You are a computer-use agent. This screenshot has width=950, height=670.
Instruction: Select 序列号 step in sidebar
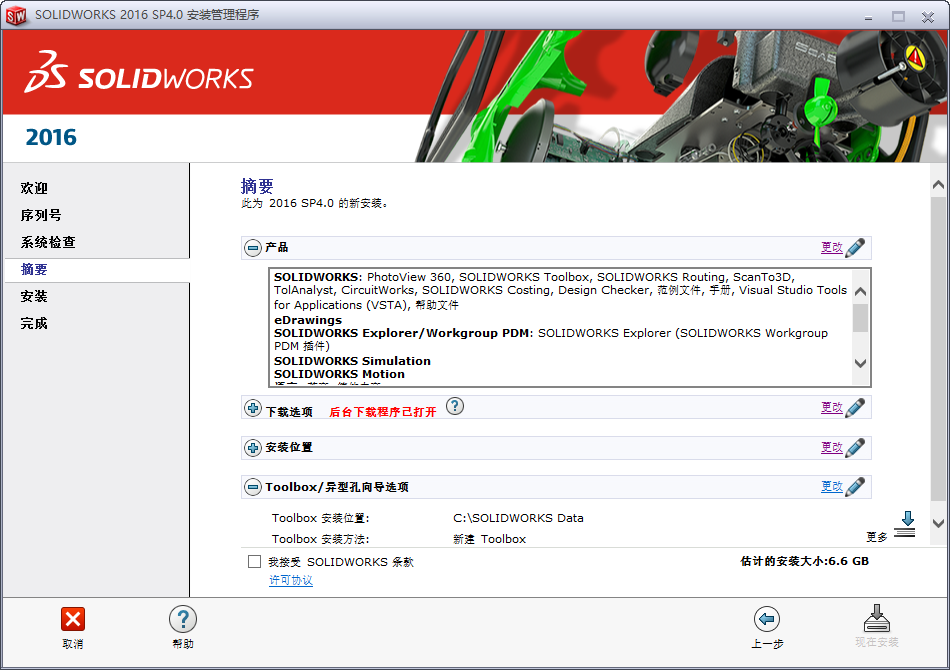click(41, 215)
